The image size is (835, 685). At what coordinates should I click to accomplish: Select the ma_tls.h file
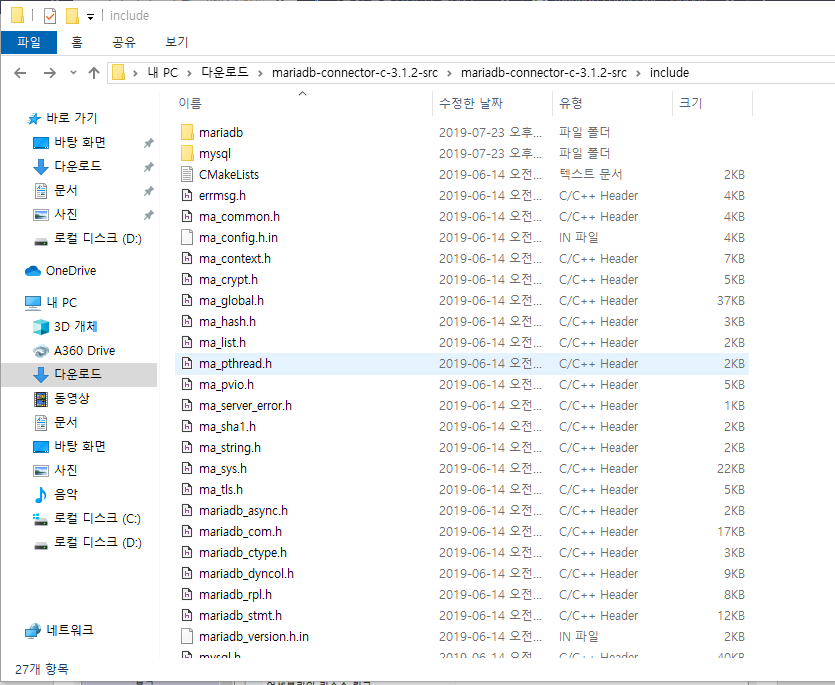pyautogui.click(x=221, y=490)
